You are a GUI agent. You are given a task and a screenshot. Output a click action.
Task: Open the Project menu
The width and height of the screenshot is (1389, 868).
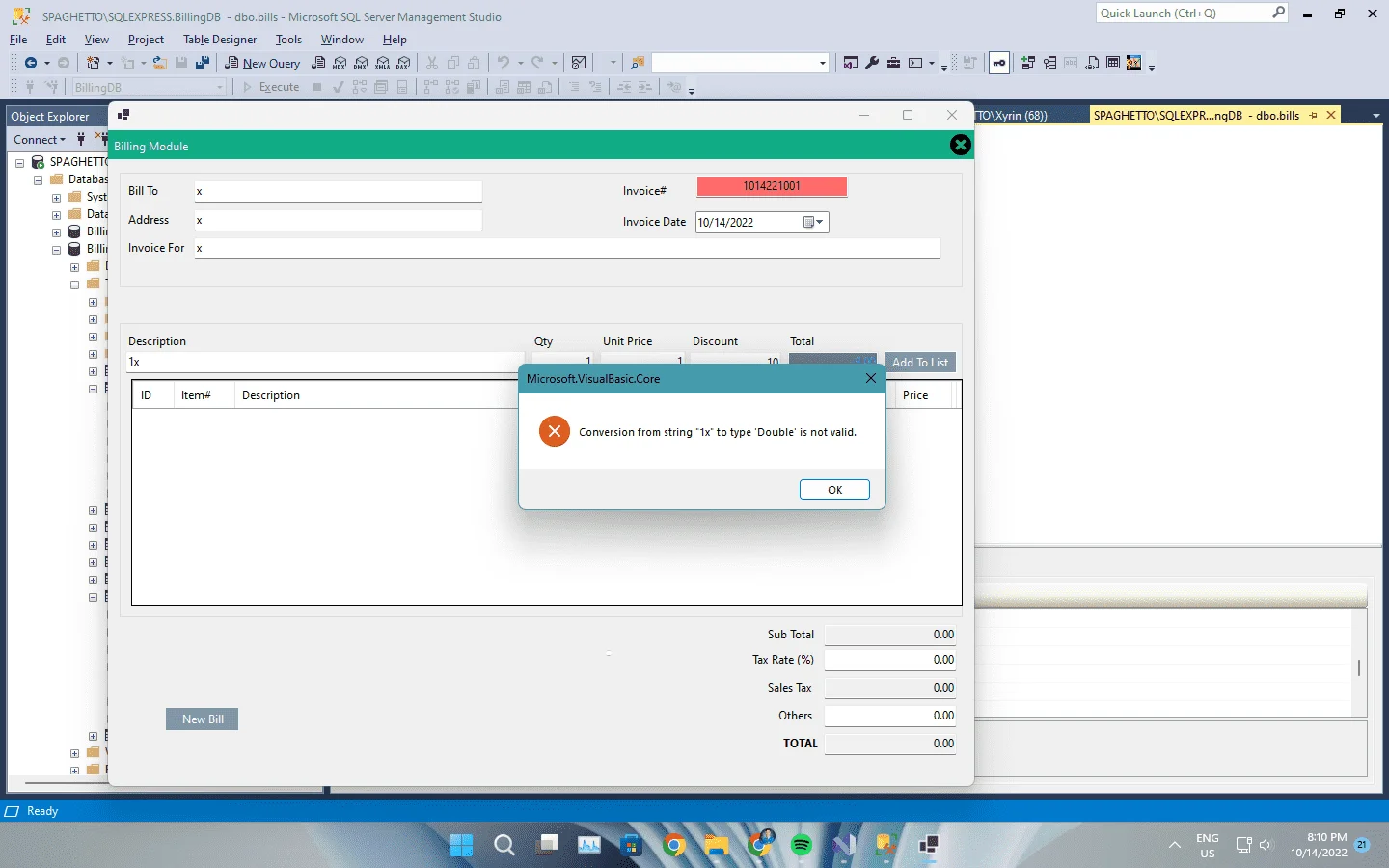(x=146, y=40)
